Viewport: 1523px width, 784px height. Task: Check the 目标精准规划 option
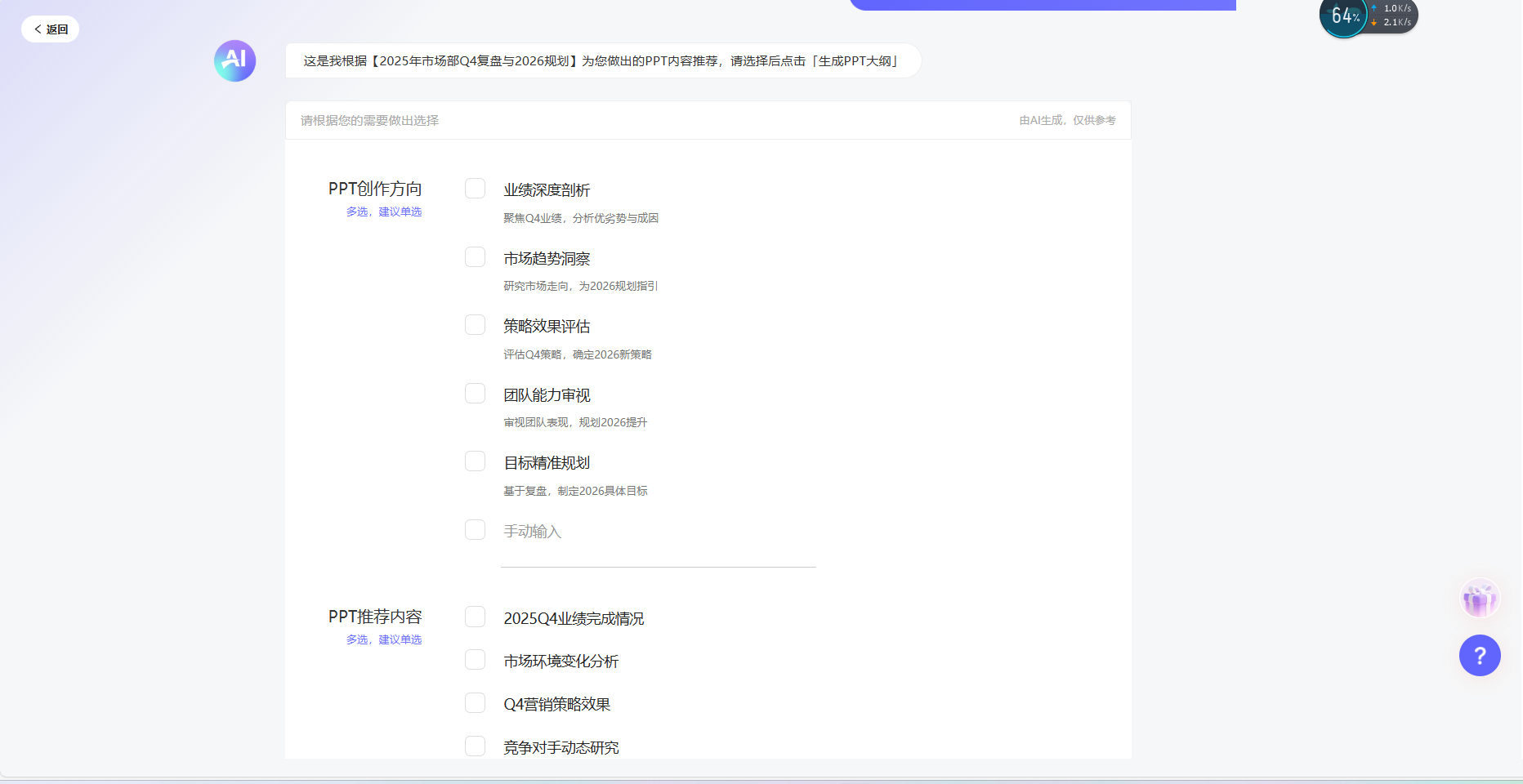click(x=475, y=461)
